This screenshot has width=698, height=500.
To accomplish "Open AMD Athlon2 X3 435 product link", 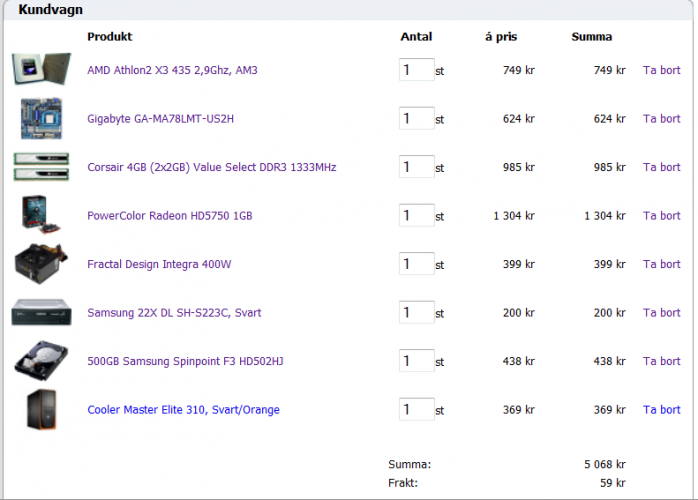I will [x=172, y=70].
